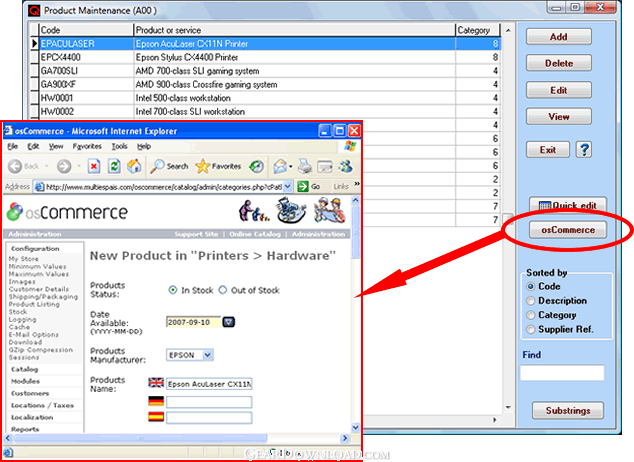Expand the address bar URL dropdown
Image resolution: width=634 pixels, height=462 pixels.
(287, 186)
